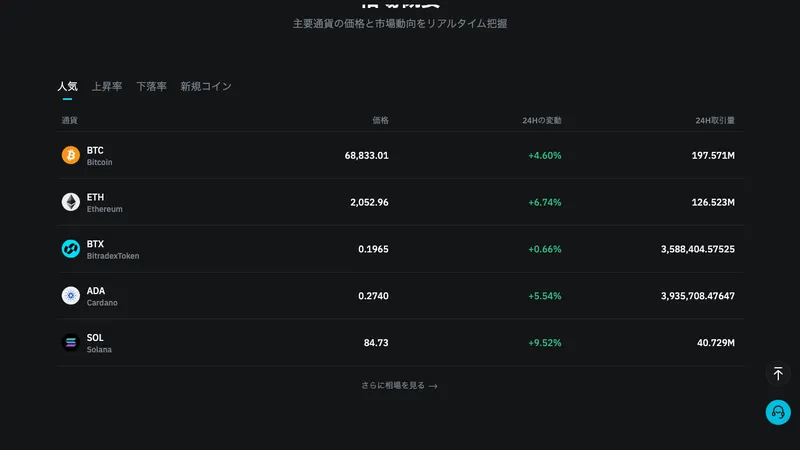Click the BitradexToken BTX icon
Screen dimensions: 800x450
[x=70, y=249]
